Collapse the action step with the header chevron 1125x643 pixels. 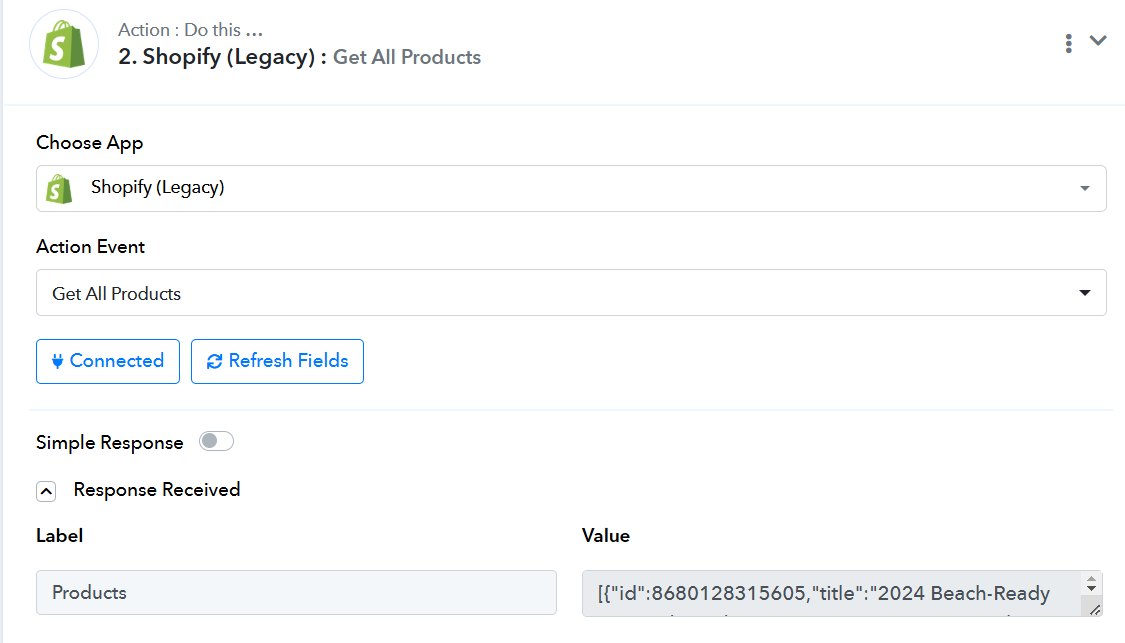tap(1098, 41)
